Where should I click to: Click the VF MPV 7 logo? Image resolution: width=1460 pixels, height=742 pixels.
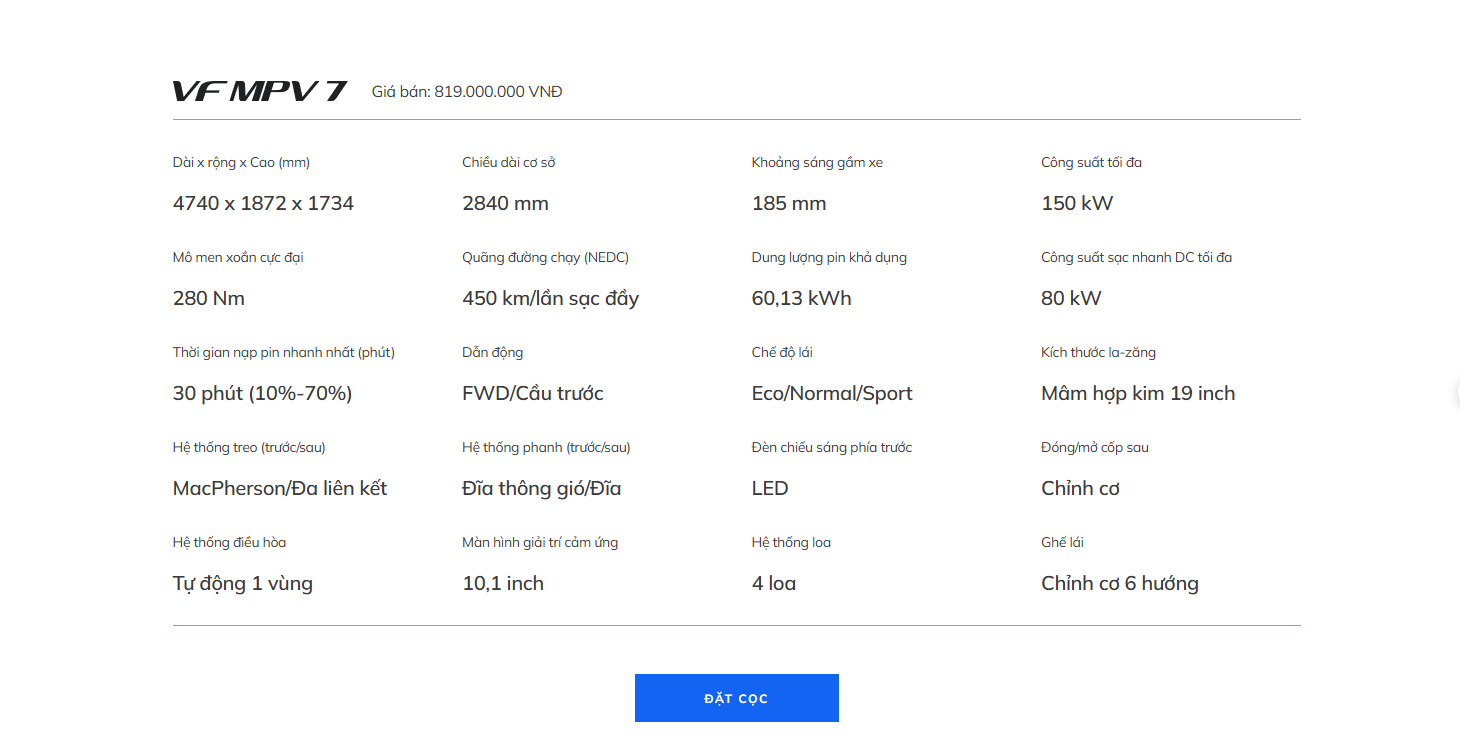(x=259, y=92)
